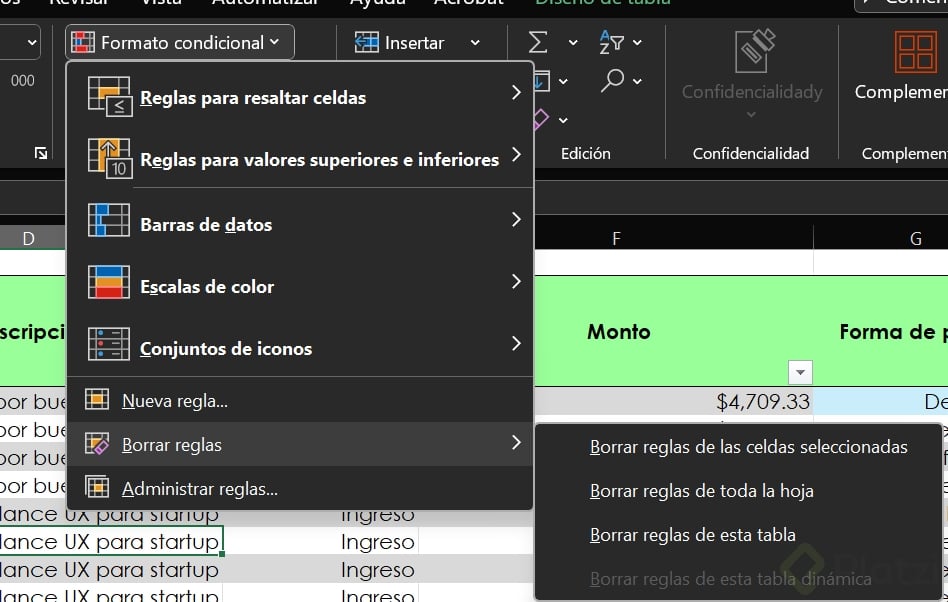The height and width of the screenshot is (602, 948).
Task: Open the Barras de datos submenu
Action: (x=300, y=222)
